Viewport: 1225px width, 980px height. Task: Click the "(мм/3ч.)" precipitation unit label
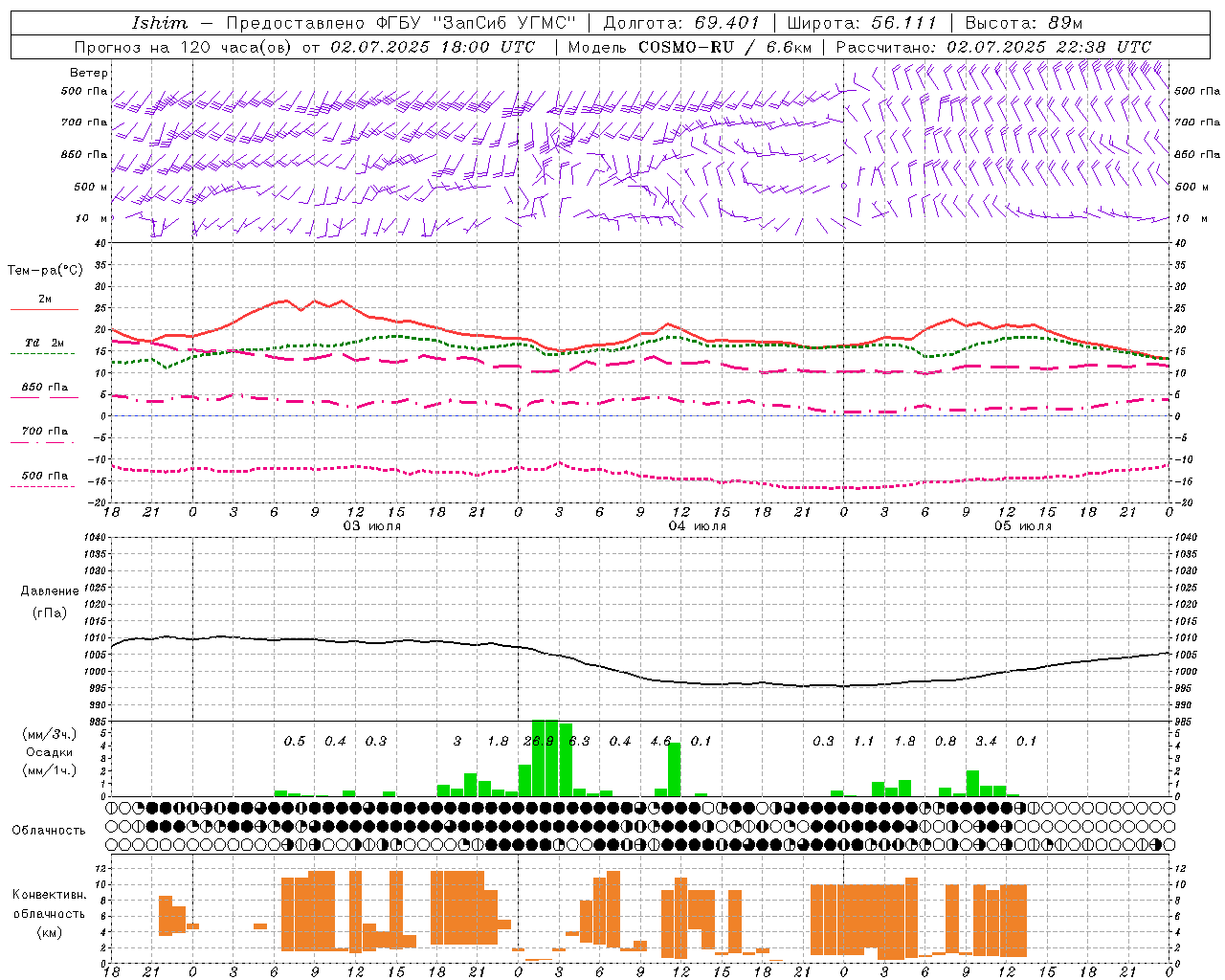tap(50, 734)
